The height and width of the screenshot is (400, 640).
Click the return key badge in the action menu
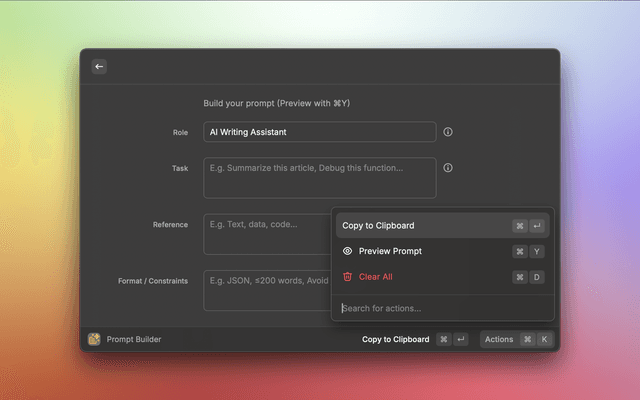(537, 226)
